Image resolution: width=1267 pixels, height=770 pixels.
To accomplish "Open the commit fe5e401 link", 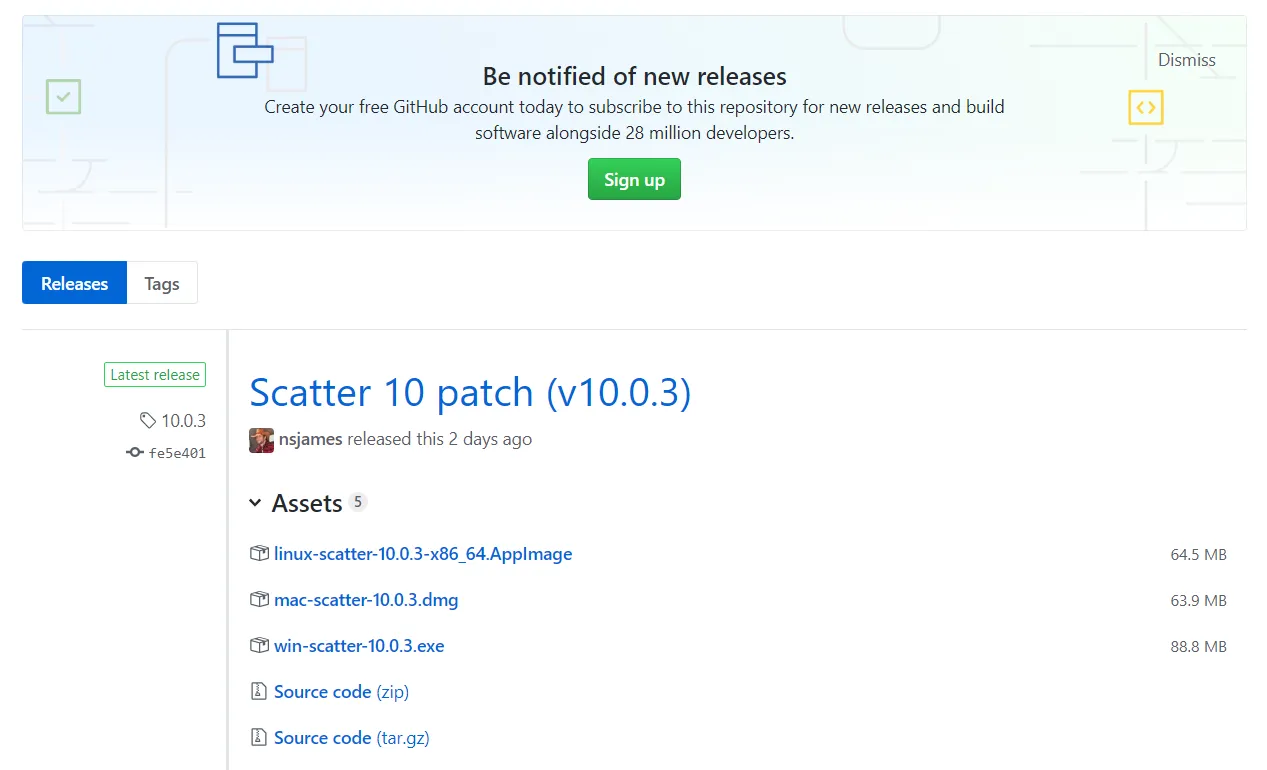I will [177, 453].
